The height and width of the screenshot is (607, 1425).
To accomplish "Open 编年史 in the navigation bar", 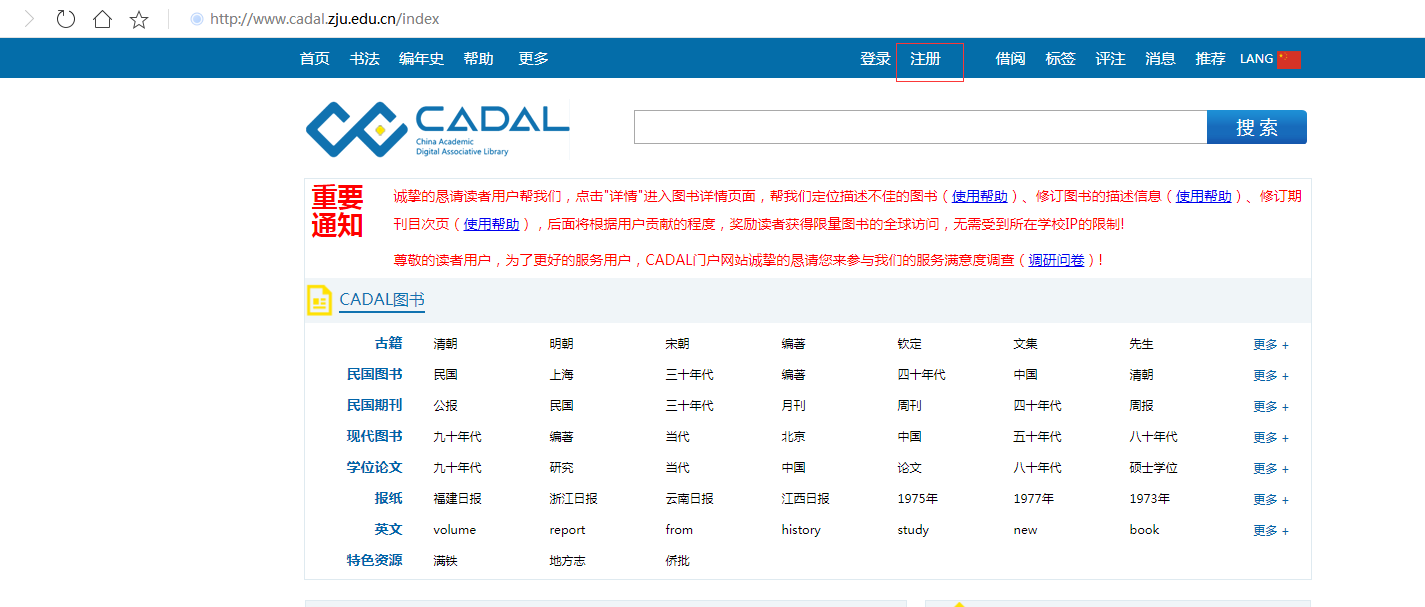I will (x=421, y=59).
